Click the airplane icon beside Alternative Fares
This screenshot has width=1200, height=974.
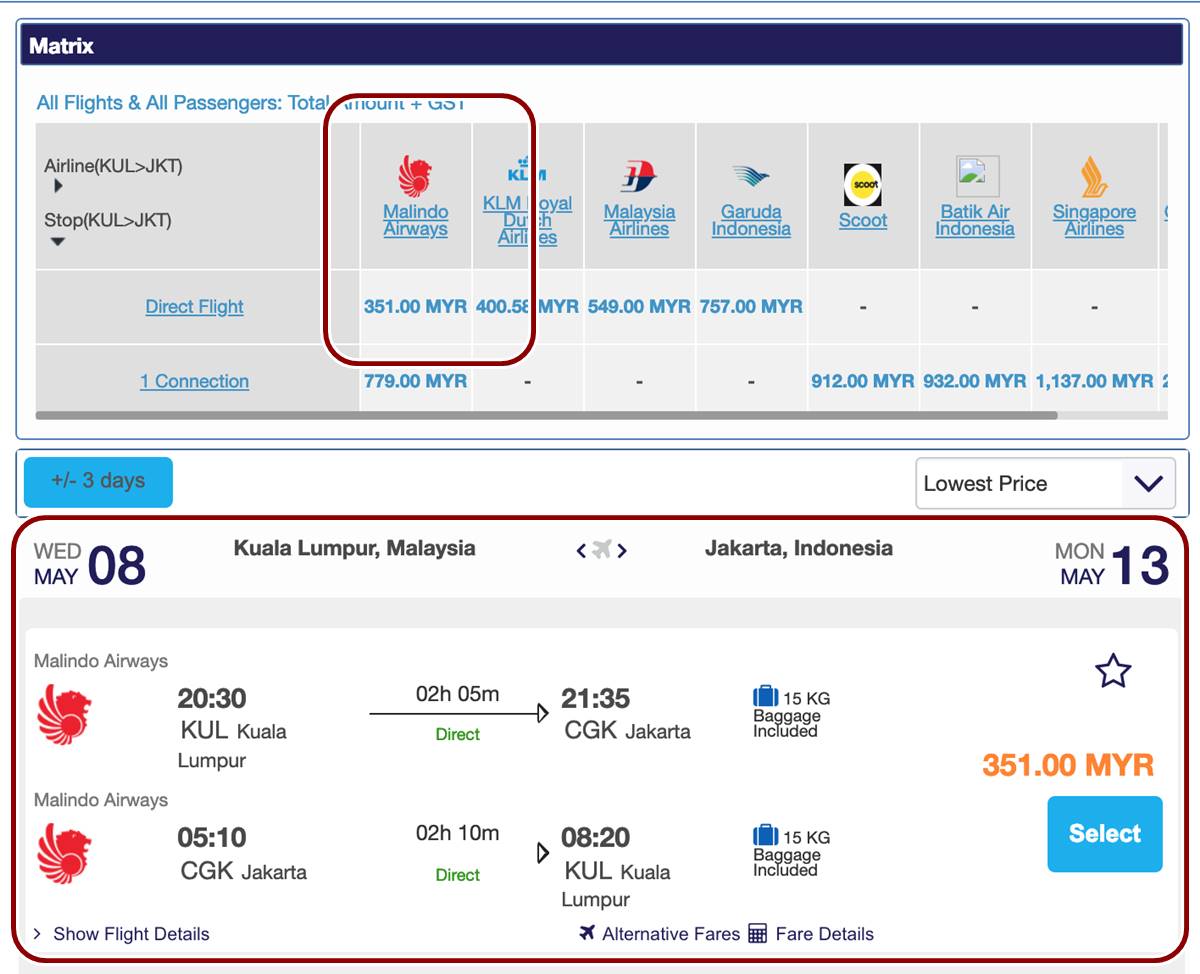tap(587, 933)
